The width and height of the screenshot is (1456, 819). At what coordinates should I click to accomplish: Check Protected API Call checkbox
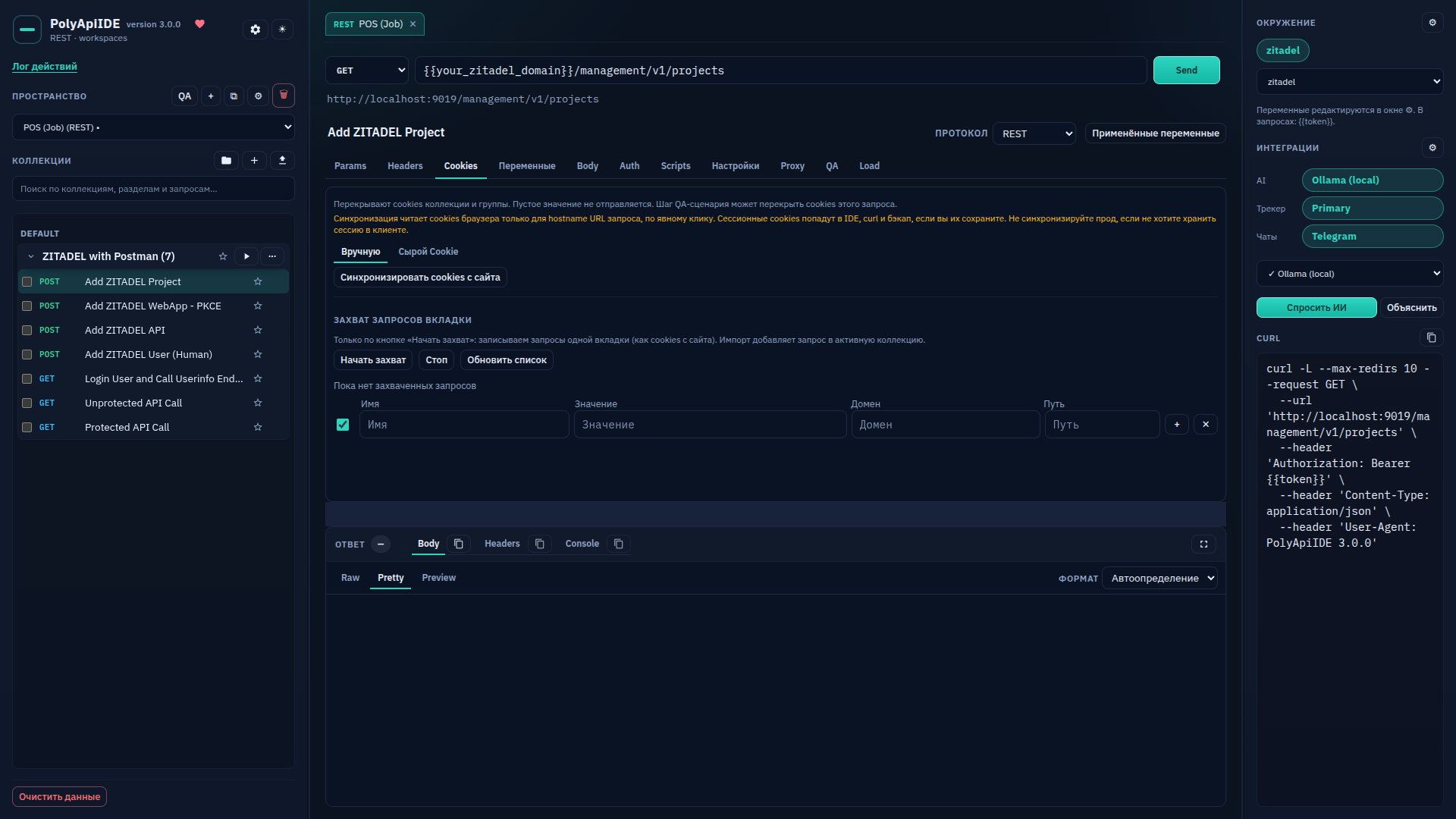(27, 428)
